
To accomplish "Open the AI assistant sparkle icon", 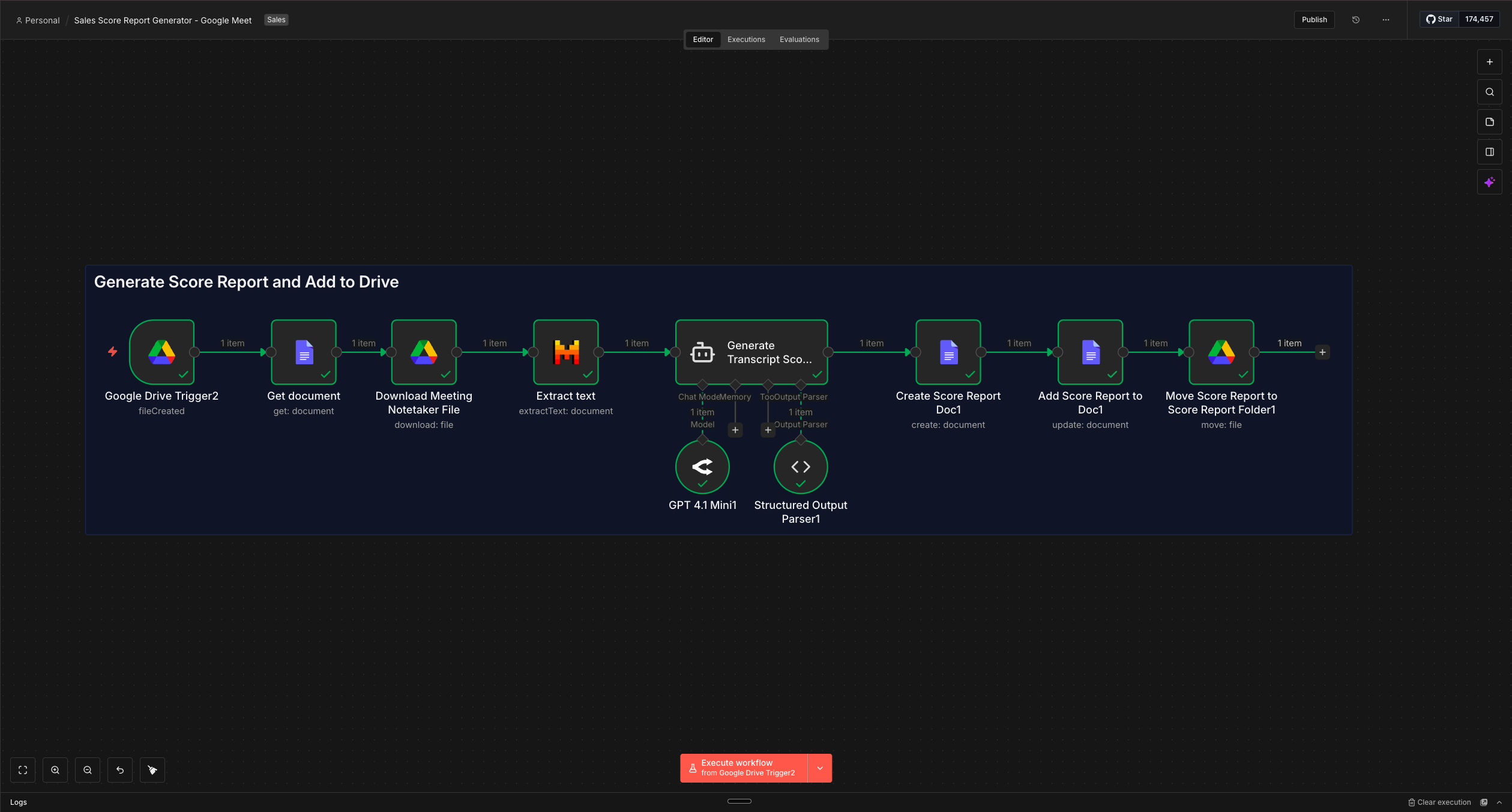I will pos(1489,182).
